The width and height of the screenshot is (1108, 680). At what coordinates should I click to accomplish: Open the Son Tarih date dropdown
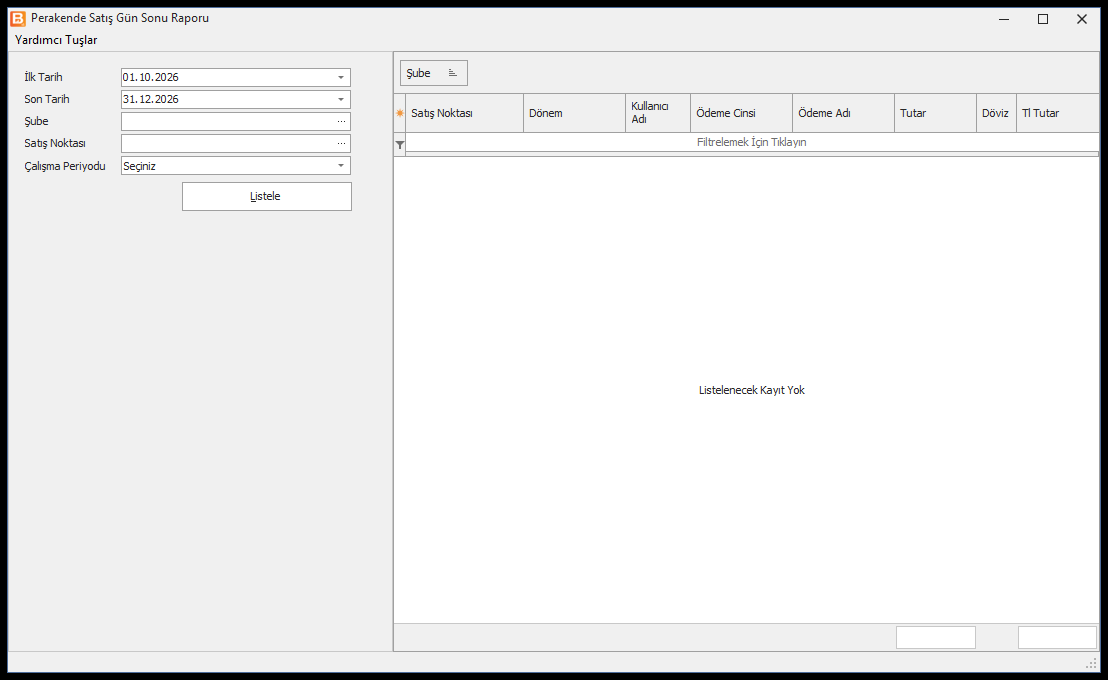click(x=341, y=100)
